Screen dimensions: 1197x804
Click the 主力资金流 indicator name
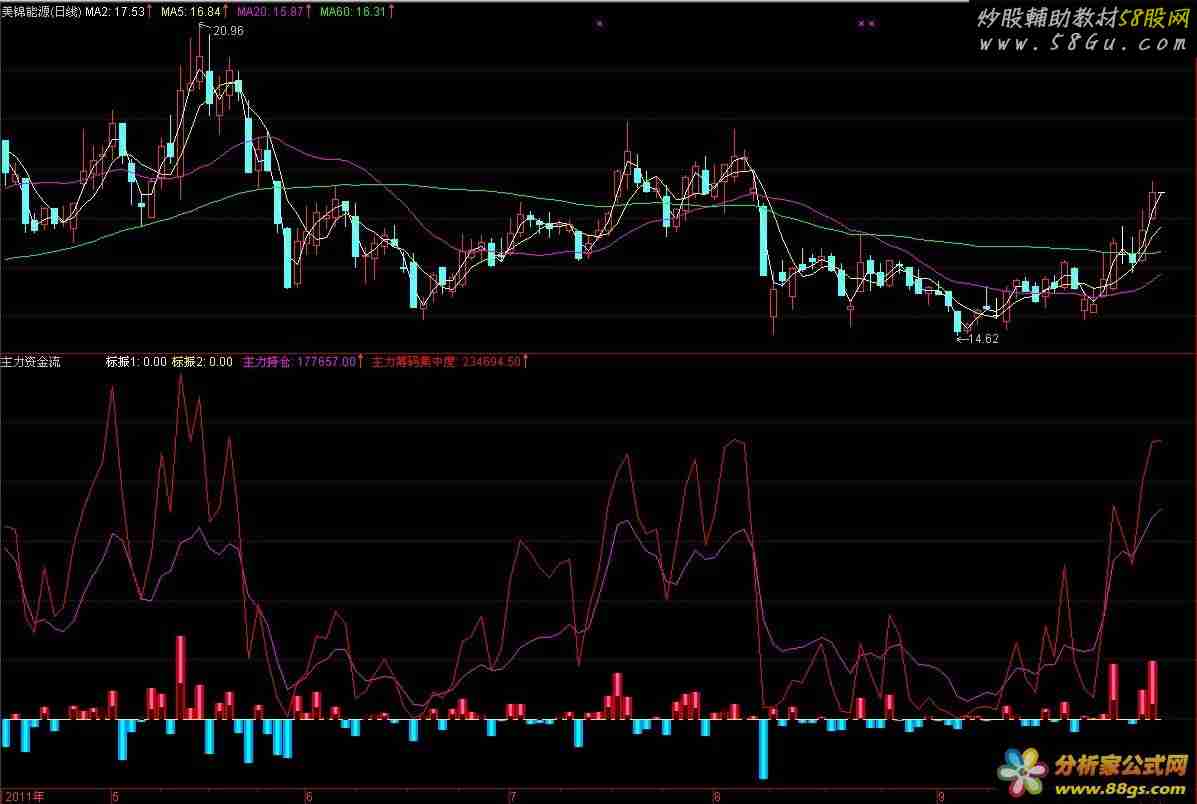(x=31, y=362)
